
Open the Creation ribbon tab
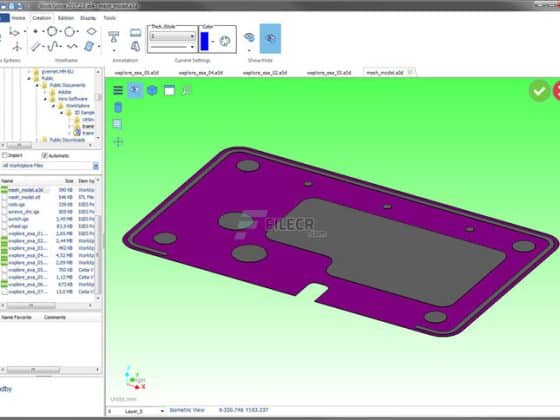pos(42,18)
